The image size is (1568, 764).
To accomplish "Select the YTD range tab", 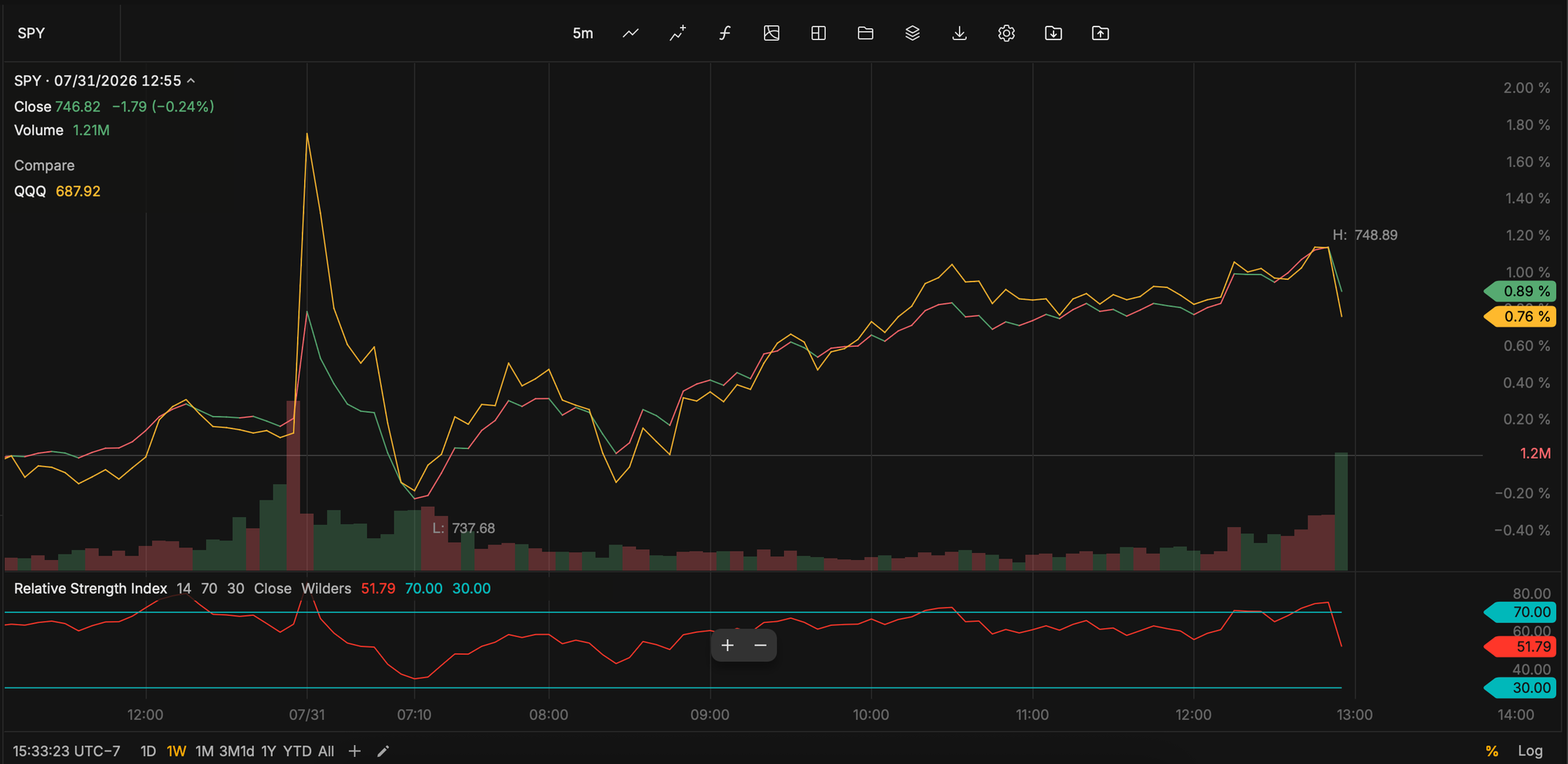I will coord(297,751).
